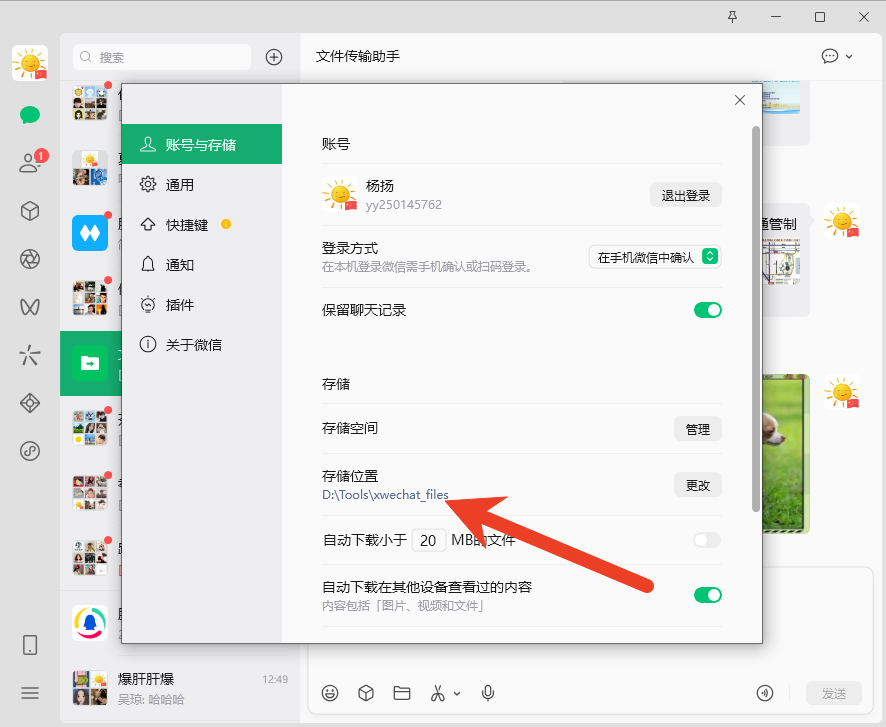Select 账号与存储 settings tab

click(x=202, y=145)
